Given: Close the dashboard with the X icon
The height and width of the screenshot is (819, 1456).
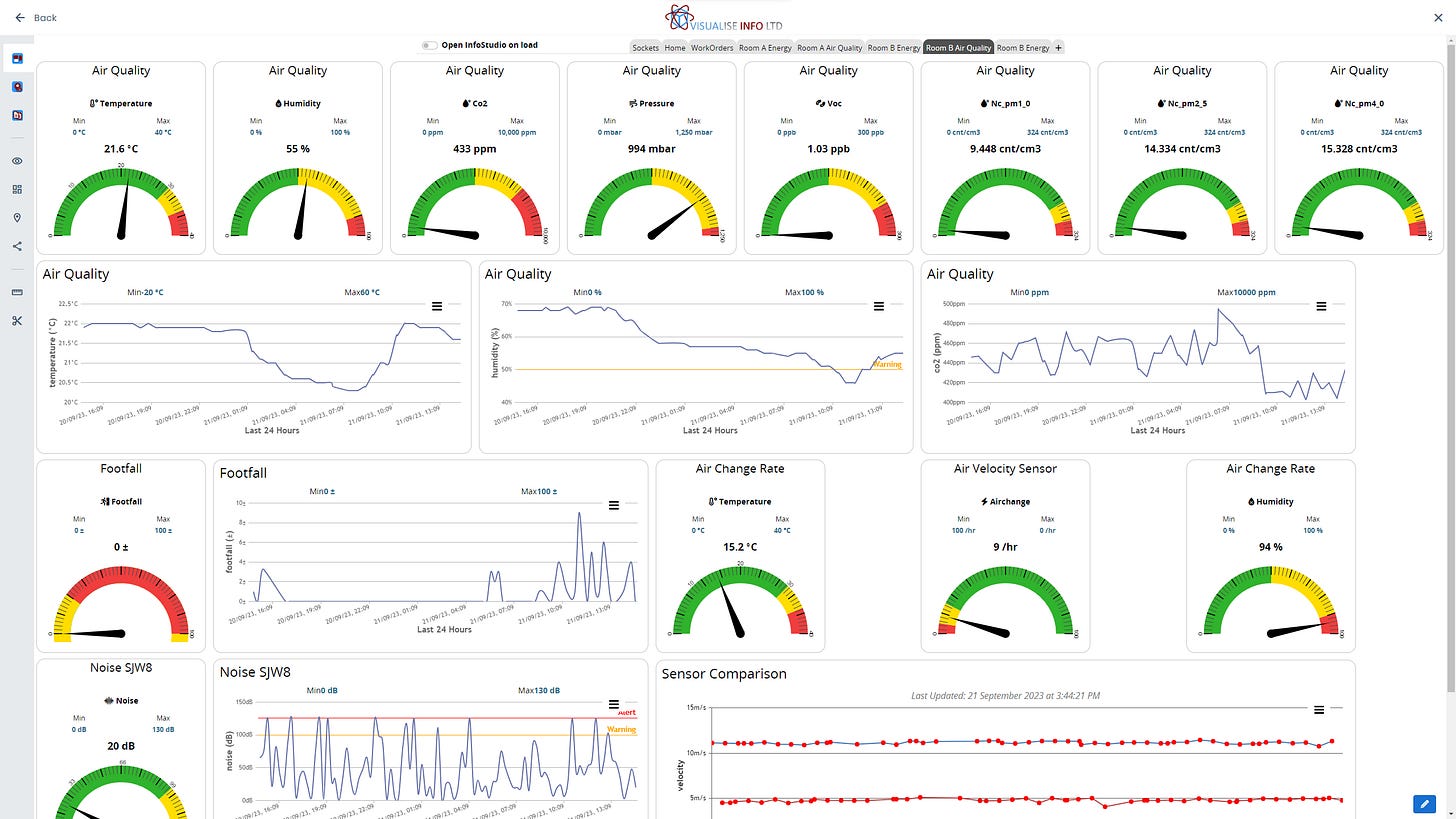Looking at the screenshot, I should coord(1439,18).
